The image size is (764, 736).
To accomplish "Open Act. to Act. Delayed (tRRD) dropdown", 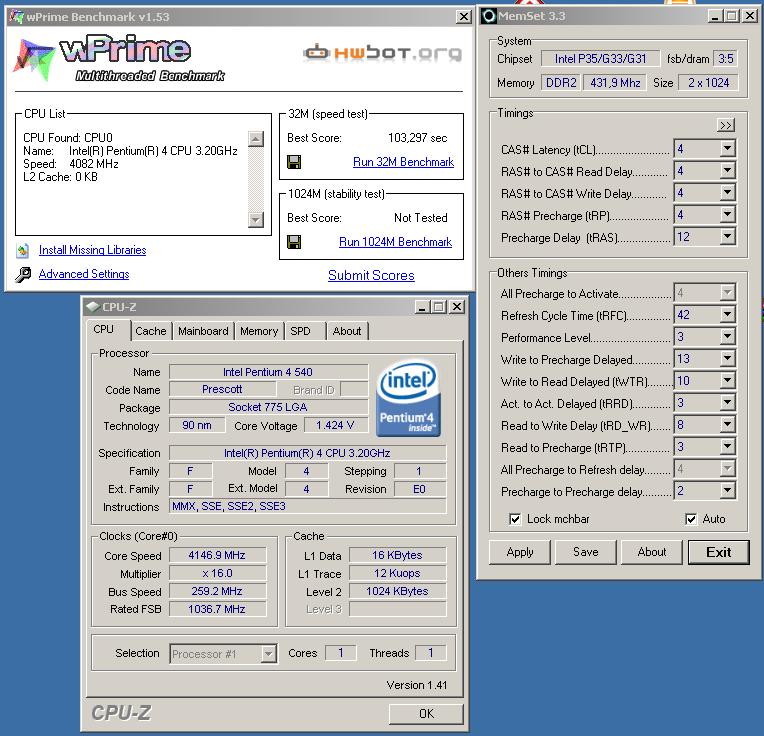I will (727, 402).
